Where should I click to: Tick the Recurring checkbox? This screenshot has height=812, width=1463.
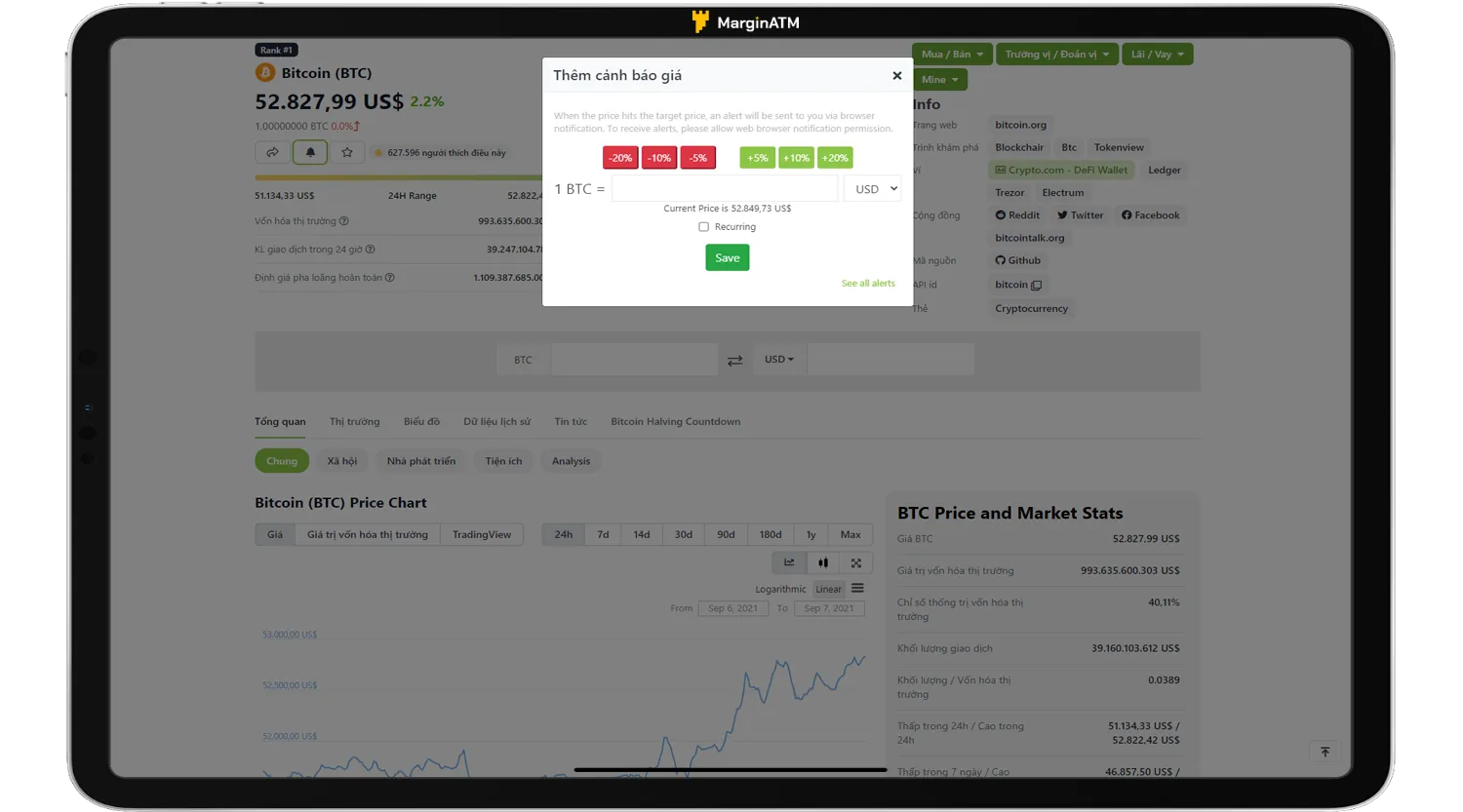click(703, 227)
